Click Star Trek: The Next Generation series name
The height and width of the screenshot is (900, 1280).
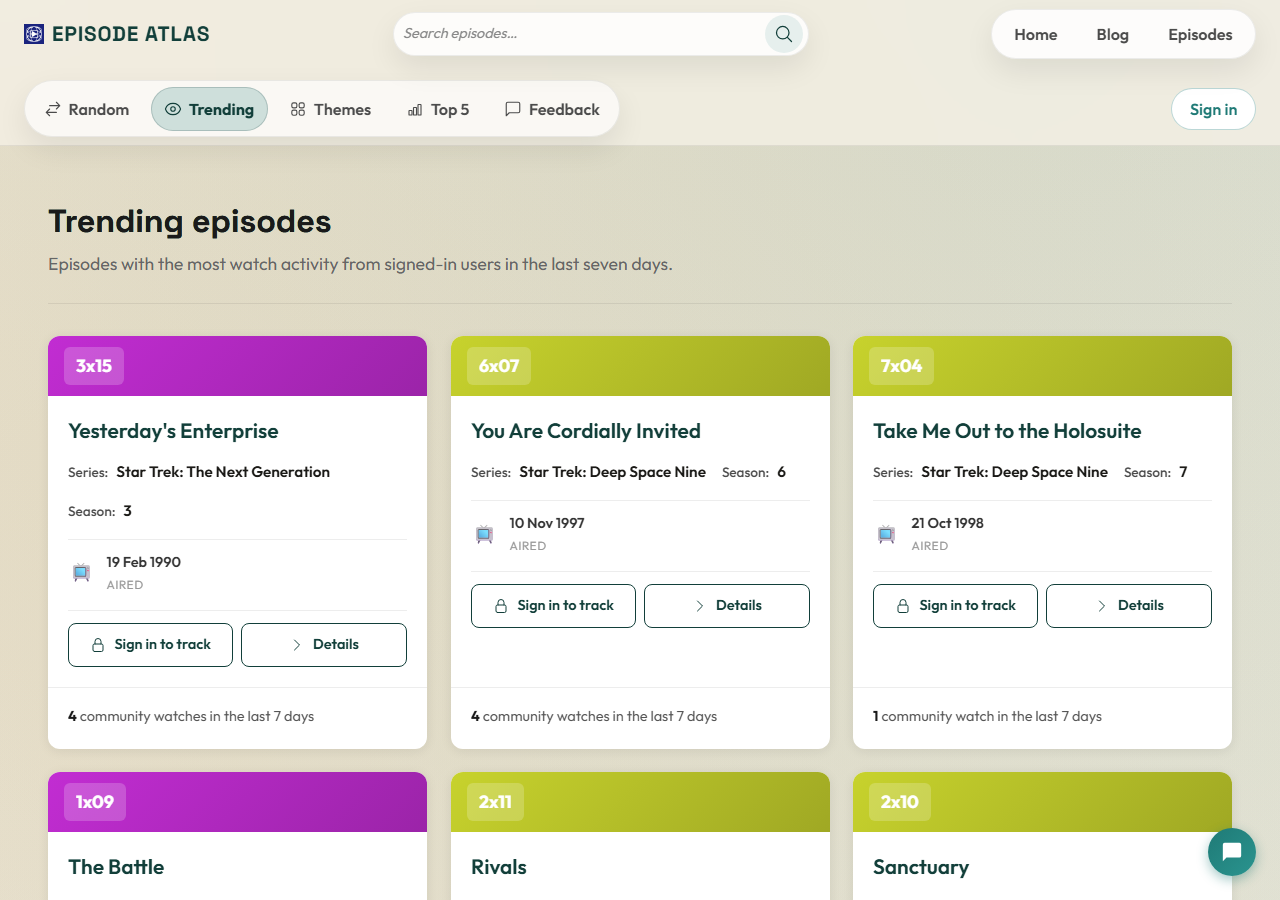[x=223, y=472]
